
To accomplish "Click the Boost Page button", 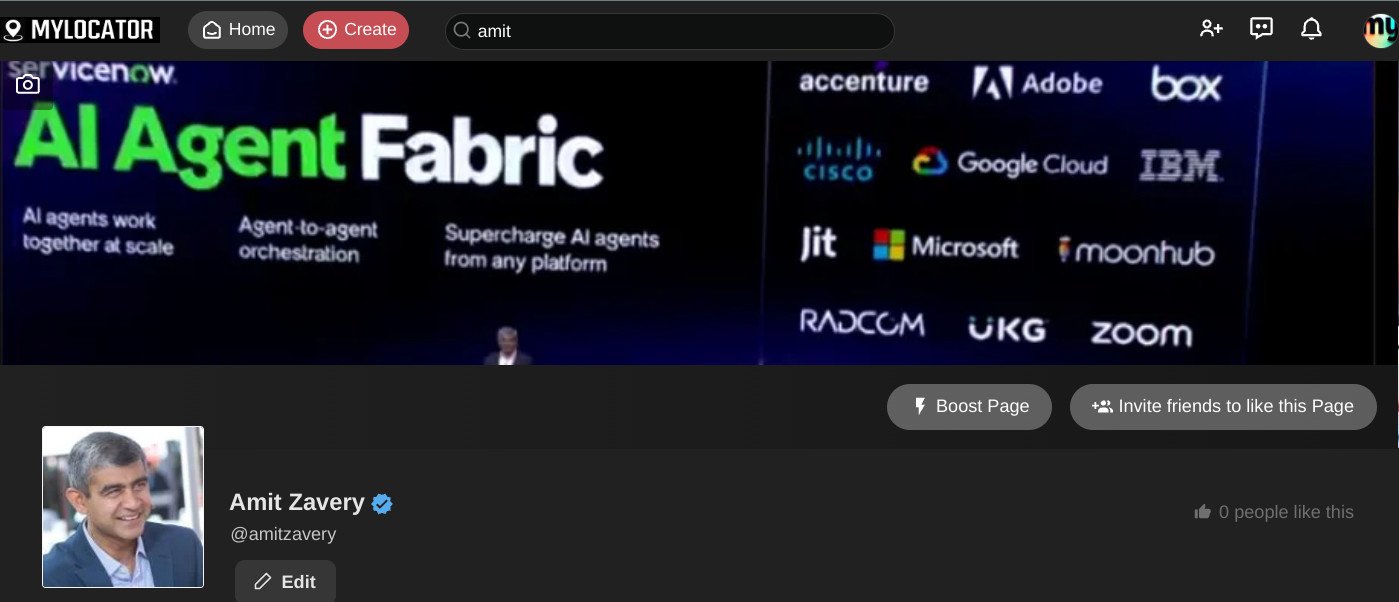I will point(969,406).
